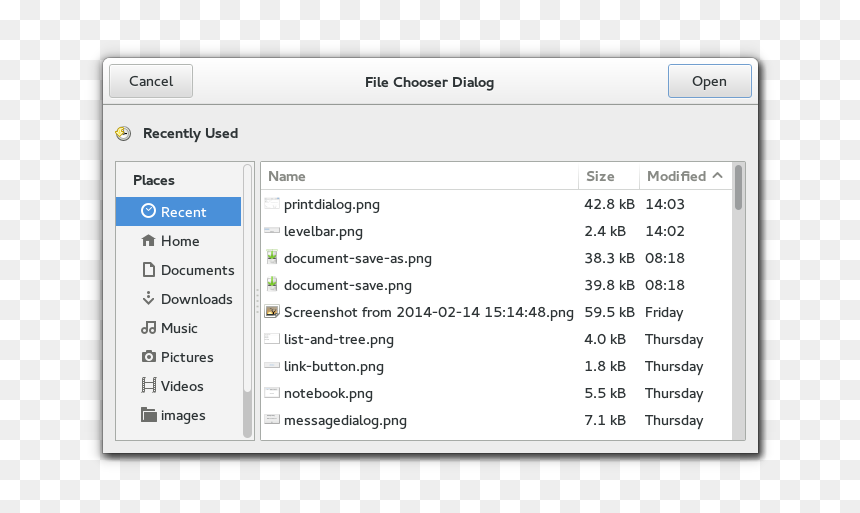Image resolution: width=860 pixels, height=513 pixels.
Task: Click the 1.8 kB size value
Action: click(x=605, y=366)
